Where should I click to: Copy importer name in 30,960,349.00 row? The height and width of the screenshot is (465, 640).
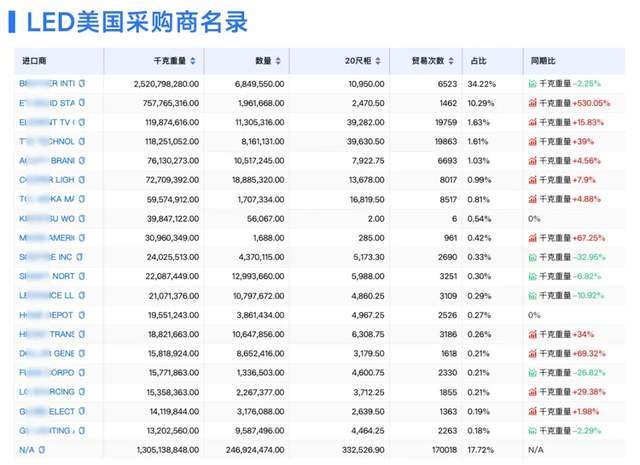pos(82,238)
